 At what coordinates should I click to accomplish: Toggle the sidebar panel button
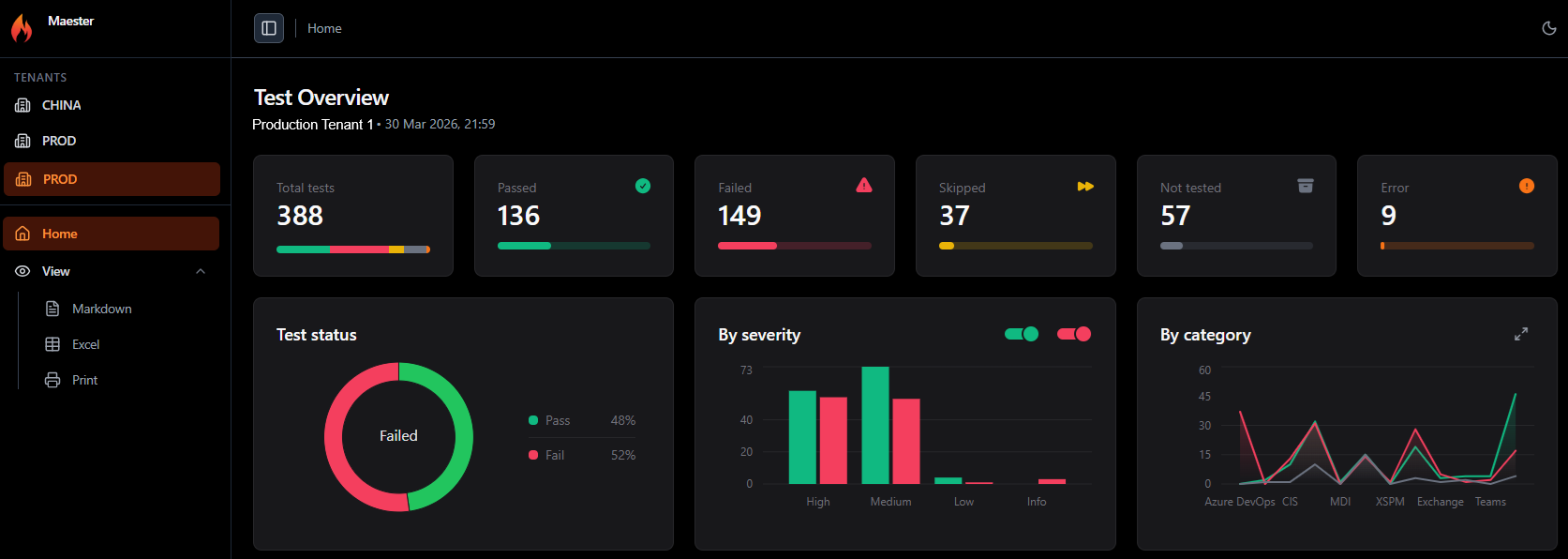pyautogui.click(x=269, y=28)
